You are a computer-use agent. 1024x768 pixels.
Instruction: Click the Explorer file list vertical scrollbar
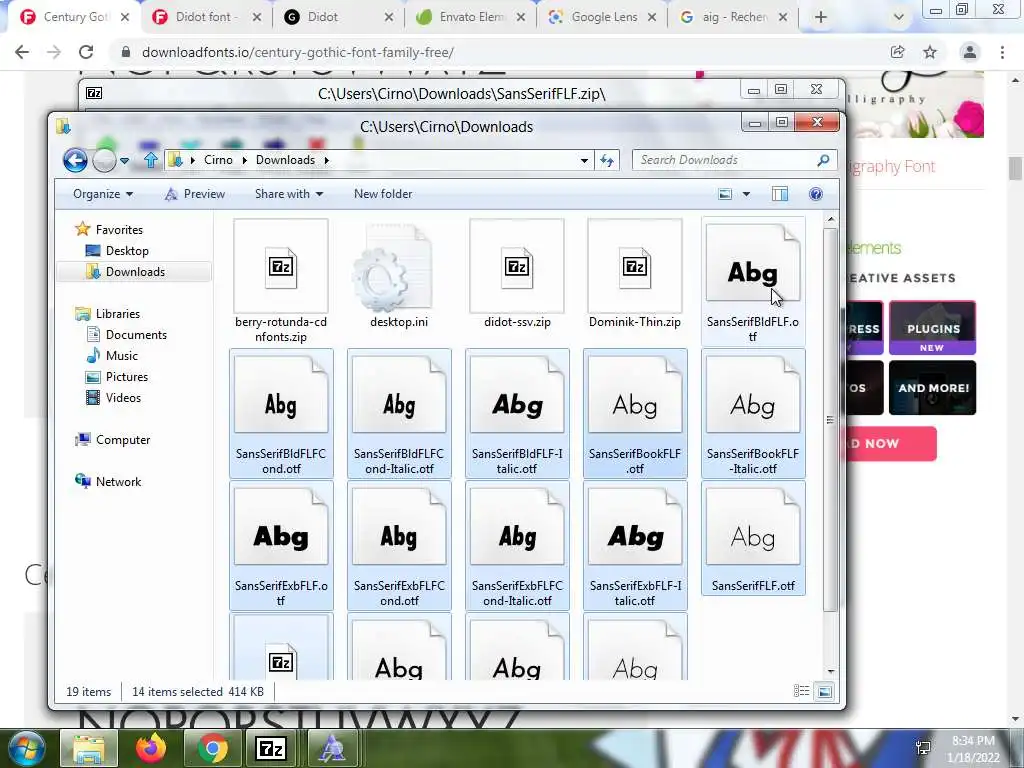(830, 419)
